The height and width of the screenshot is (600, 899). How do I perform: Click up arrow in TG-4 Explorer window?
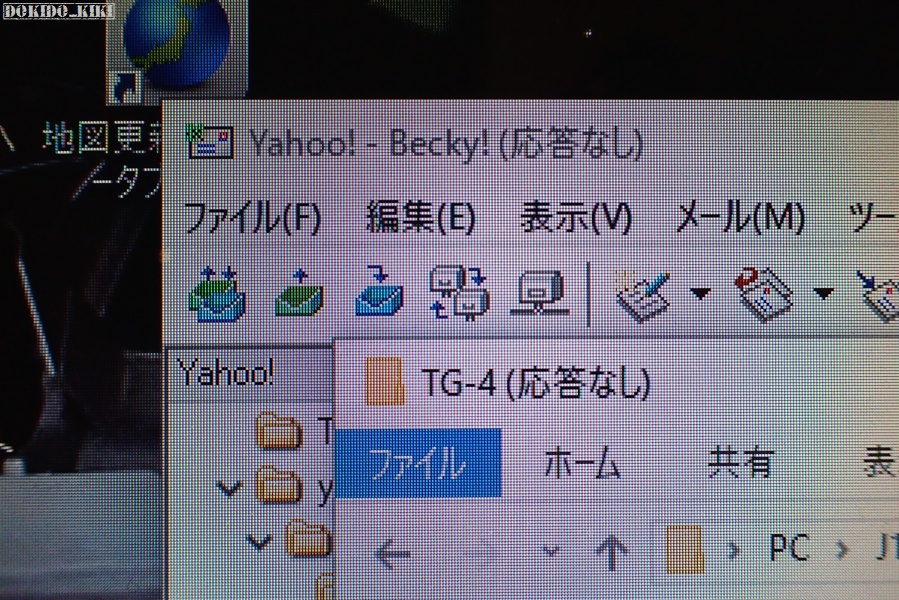612,552
